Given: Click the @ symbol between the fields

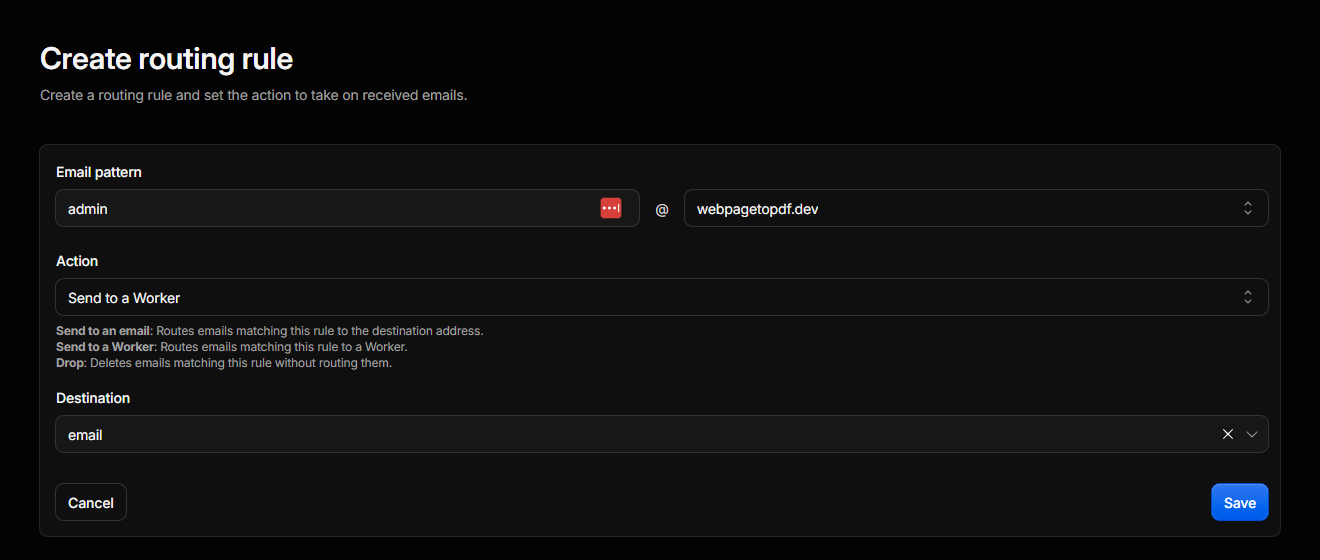Looking at the screenshot, I should pos(662,210).
